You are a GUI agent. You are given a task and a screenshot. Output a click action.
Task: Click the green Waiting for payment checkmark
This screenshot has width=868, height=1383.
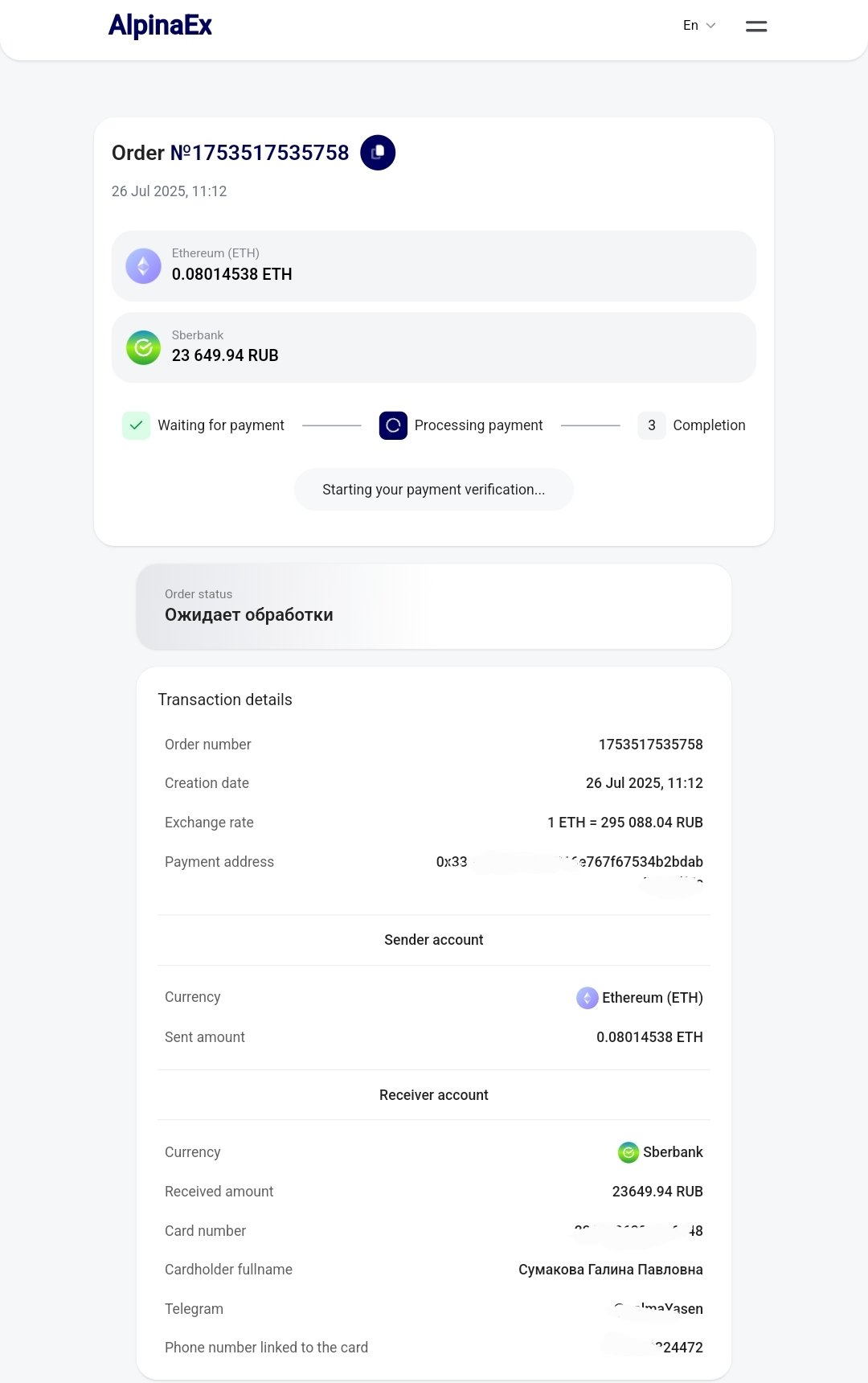pos(137,425)
